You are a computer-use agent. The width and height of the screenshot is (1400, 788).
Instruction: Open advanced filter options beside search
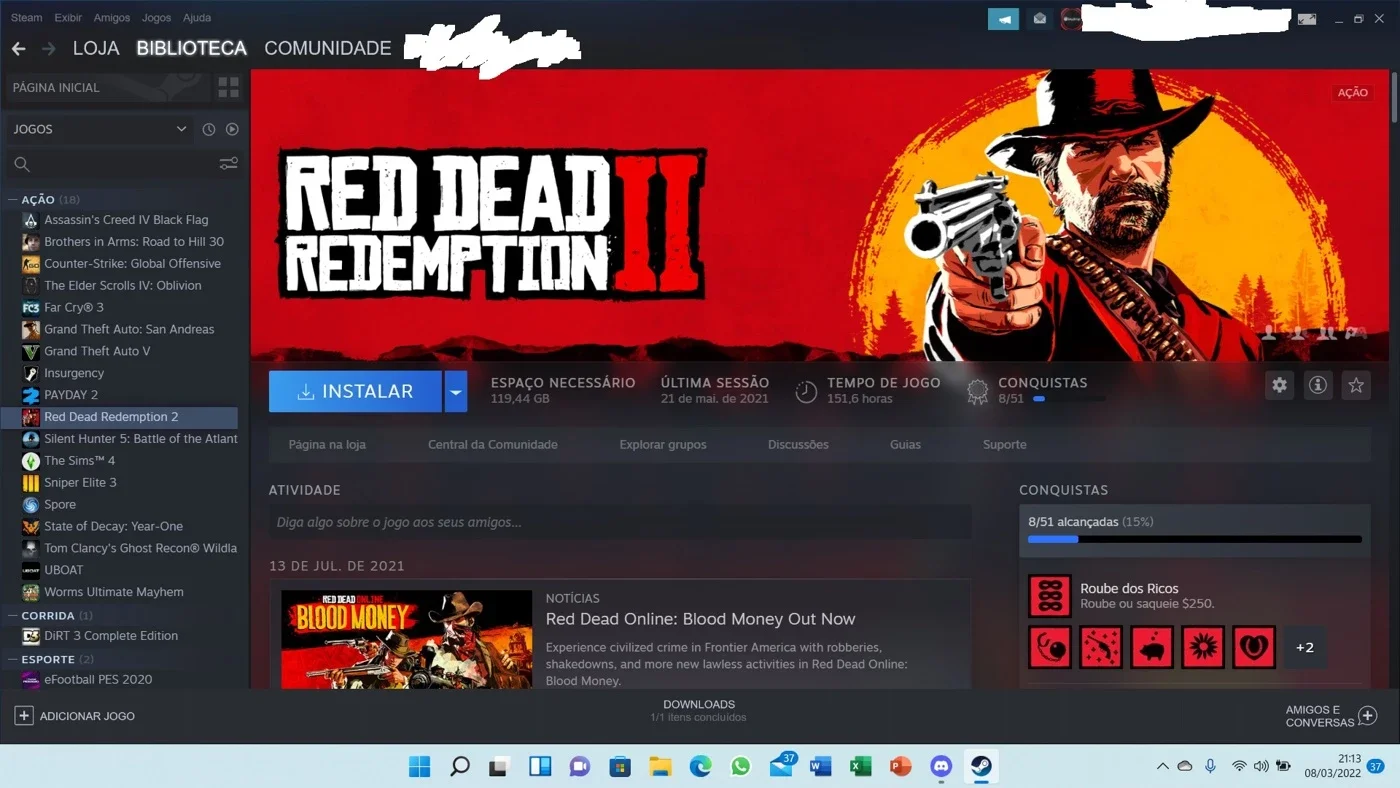229,164
